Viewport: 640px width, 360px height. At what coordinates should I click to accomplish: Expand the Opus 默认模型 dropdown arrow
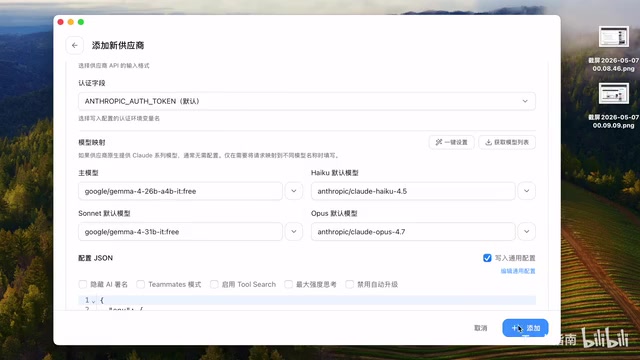coord(527,231)
